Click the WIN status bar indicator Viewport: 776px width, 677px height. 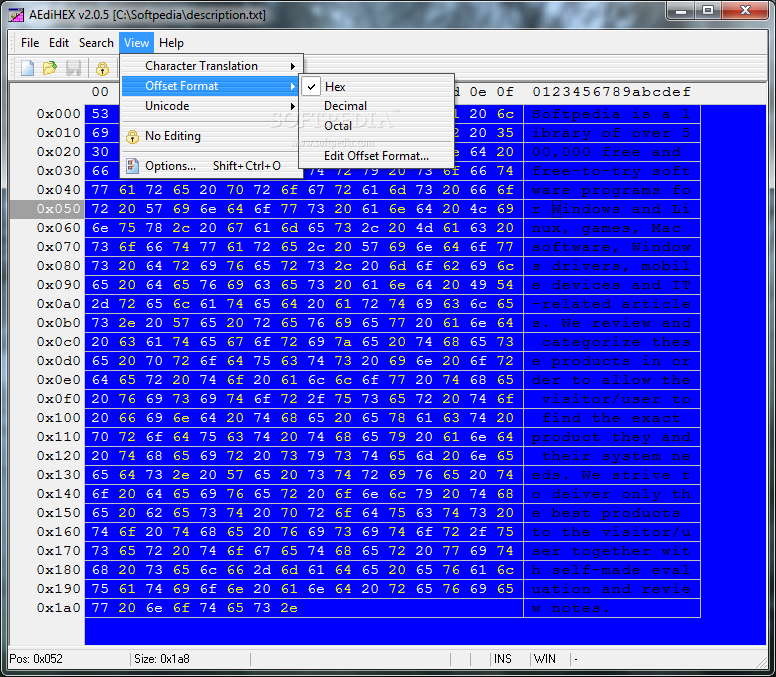[x=544, y=659]
